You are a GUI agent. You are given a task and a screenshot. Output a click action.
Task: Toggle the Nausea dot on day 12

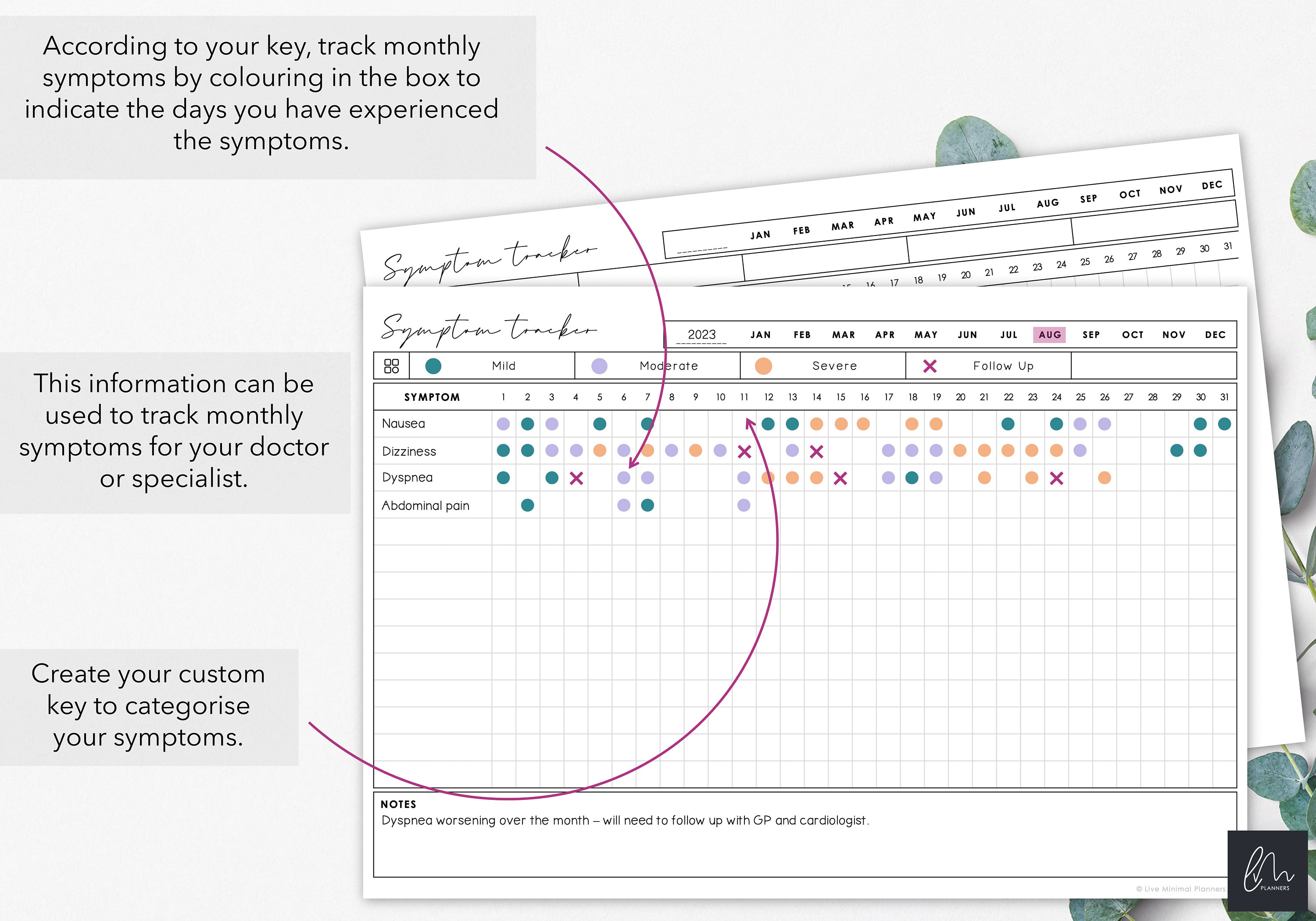tap(769, 424)
